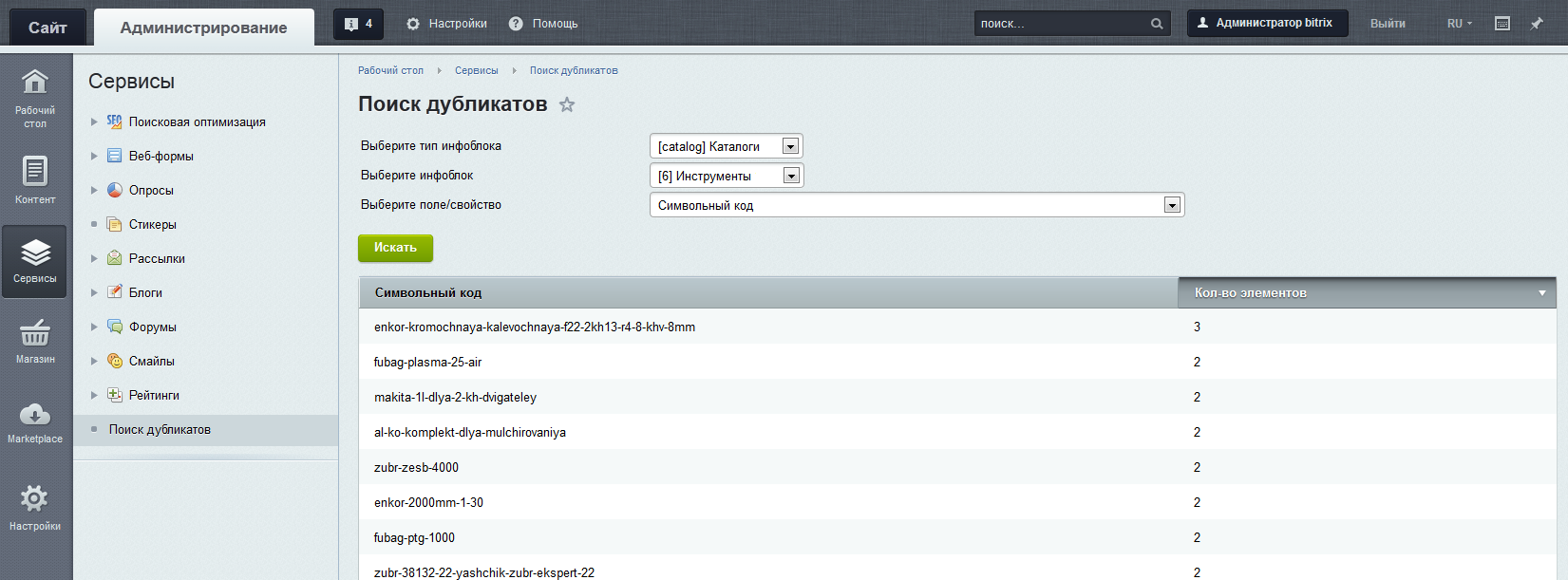Click the Рейтинги tree item label
Viewport: 1568px width, 580px height.
[154, 395]
